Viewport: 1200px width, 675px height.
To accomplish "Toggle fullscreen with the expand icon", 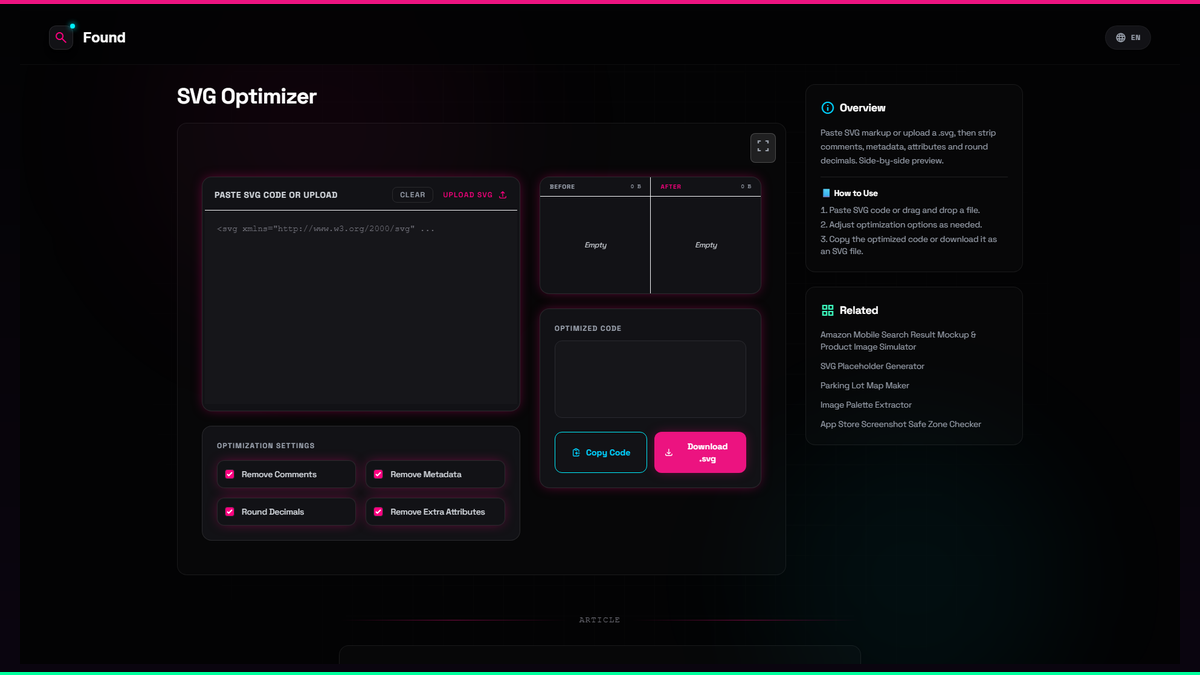I will tap(763, 147).
